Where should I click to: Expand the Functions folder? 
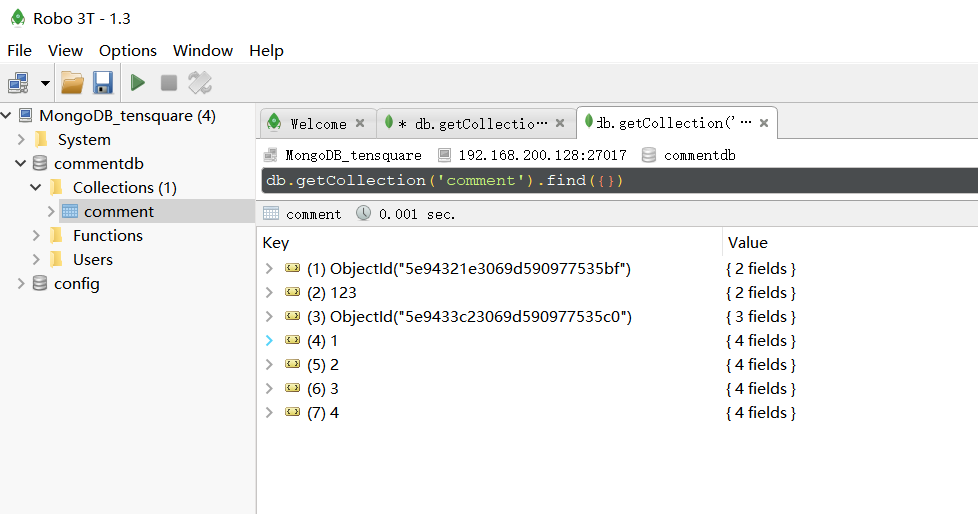coord(36,235)
